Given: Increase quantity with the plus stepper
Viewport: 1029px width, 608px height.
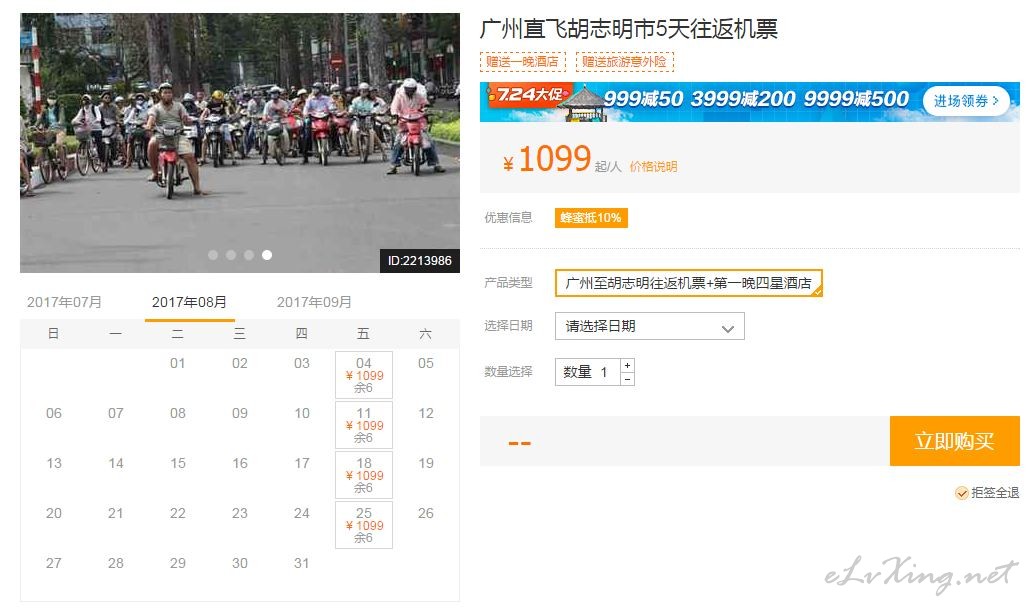Looking at the screenshot, I should [x=627, y=365].
